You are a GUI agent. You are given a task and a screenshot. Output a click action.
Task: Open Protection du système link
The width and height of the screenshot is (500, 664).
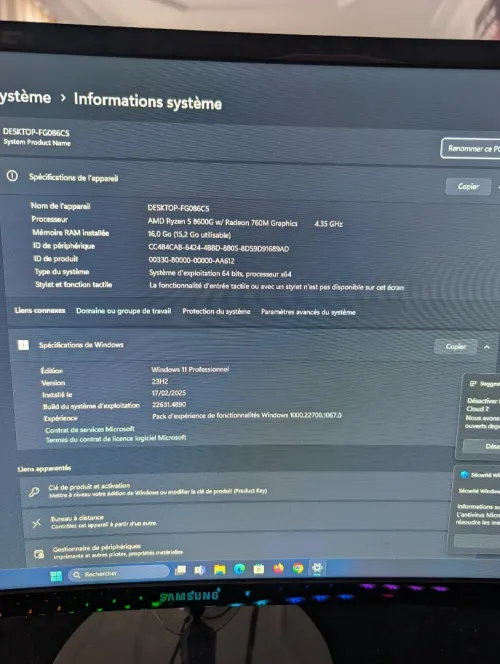(x=216, y=311)
